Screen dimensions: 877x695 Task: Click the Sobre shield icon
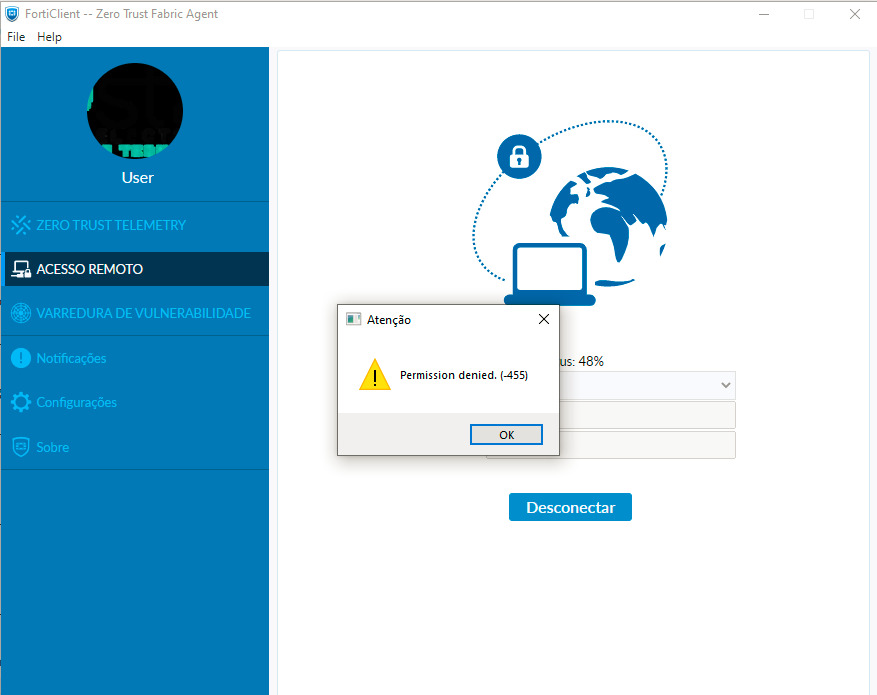[21, 447]
